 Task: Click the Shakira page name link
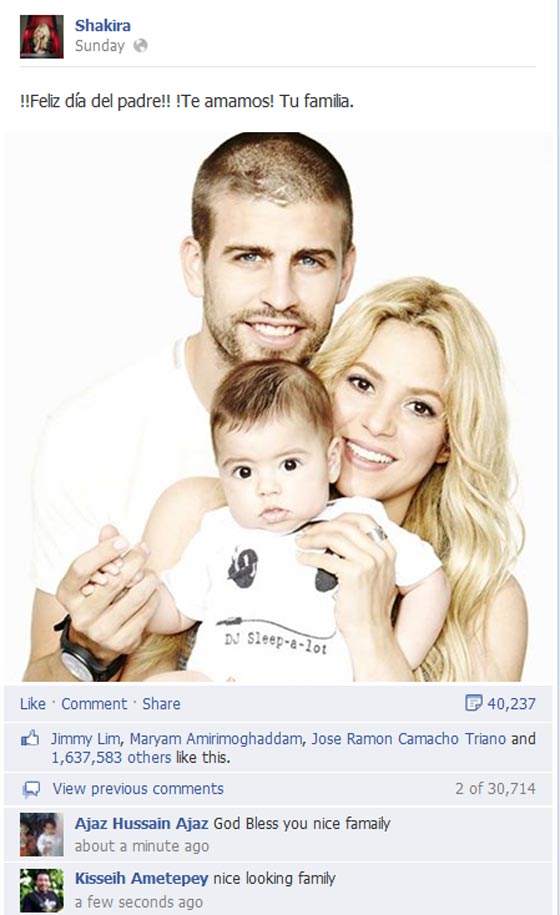[103, 25]
